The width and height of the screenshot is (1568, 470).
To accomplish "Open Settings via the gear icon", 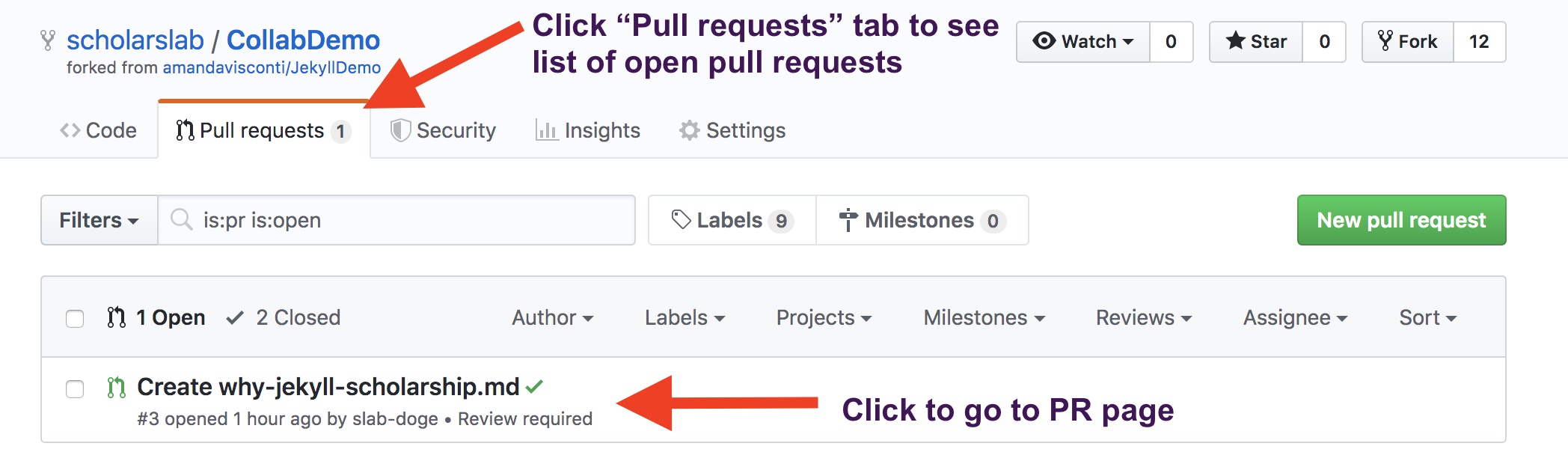I will [690, 130].
